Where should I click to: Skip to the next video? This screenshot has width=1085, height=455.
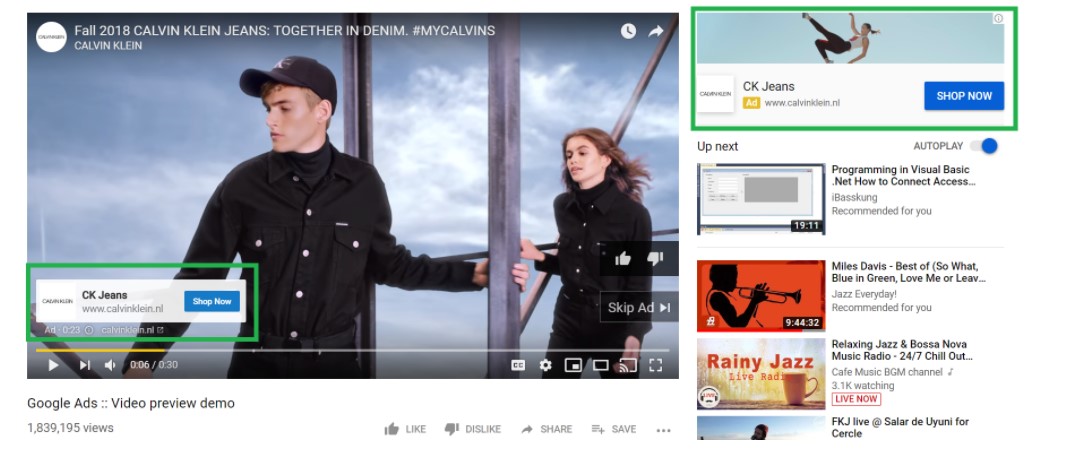(x=84, y=365)
